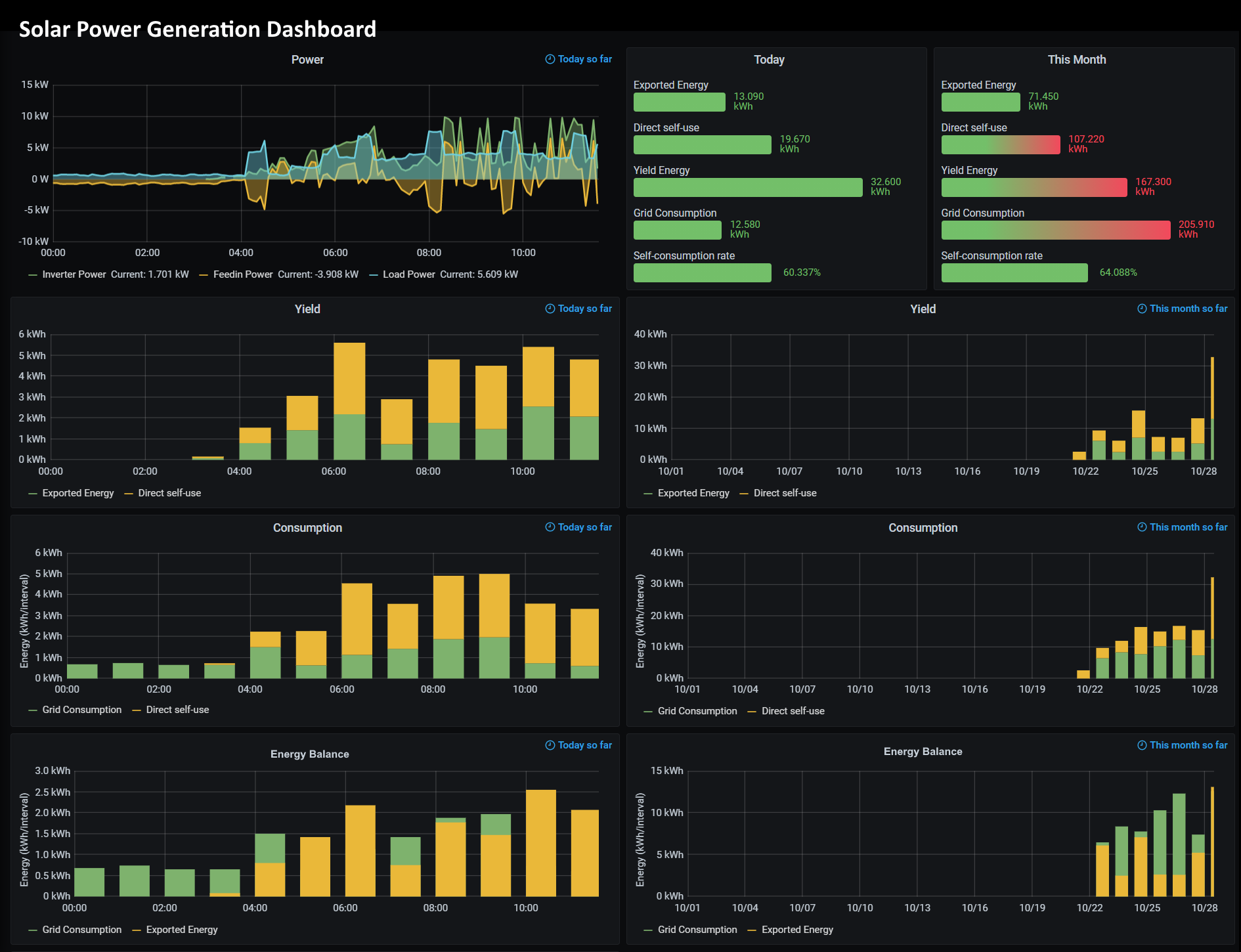Click the 32.600 kWh yield value
The height and width of the screenshot is (952, 1241).
(886, 186)
